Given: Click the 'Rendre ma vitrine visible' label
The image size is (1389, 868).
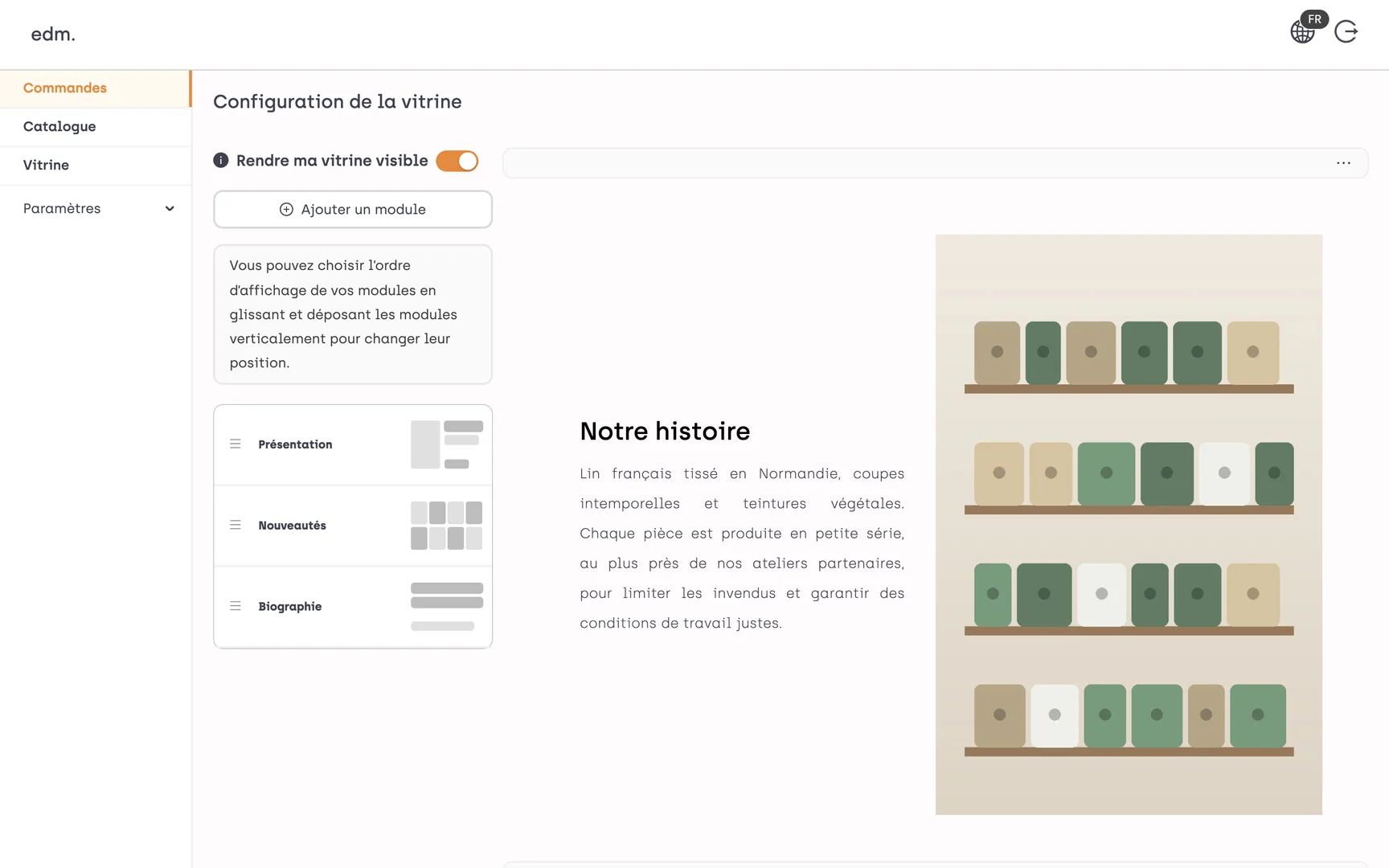Looking at the screenshot, I should pos(332,161).
